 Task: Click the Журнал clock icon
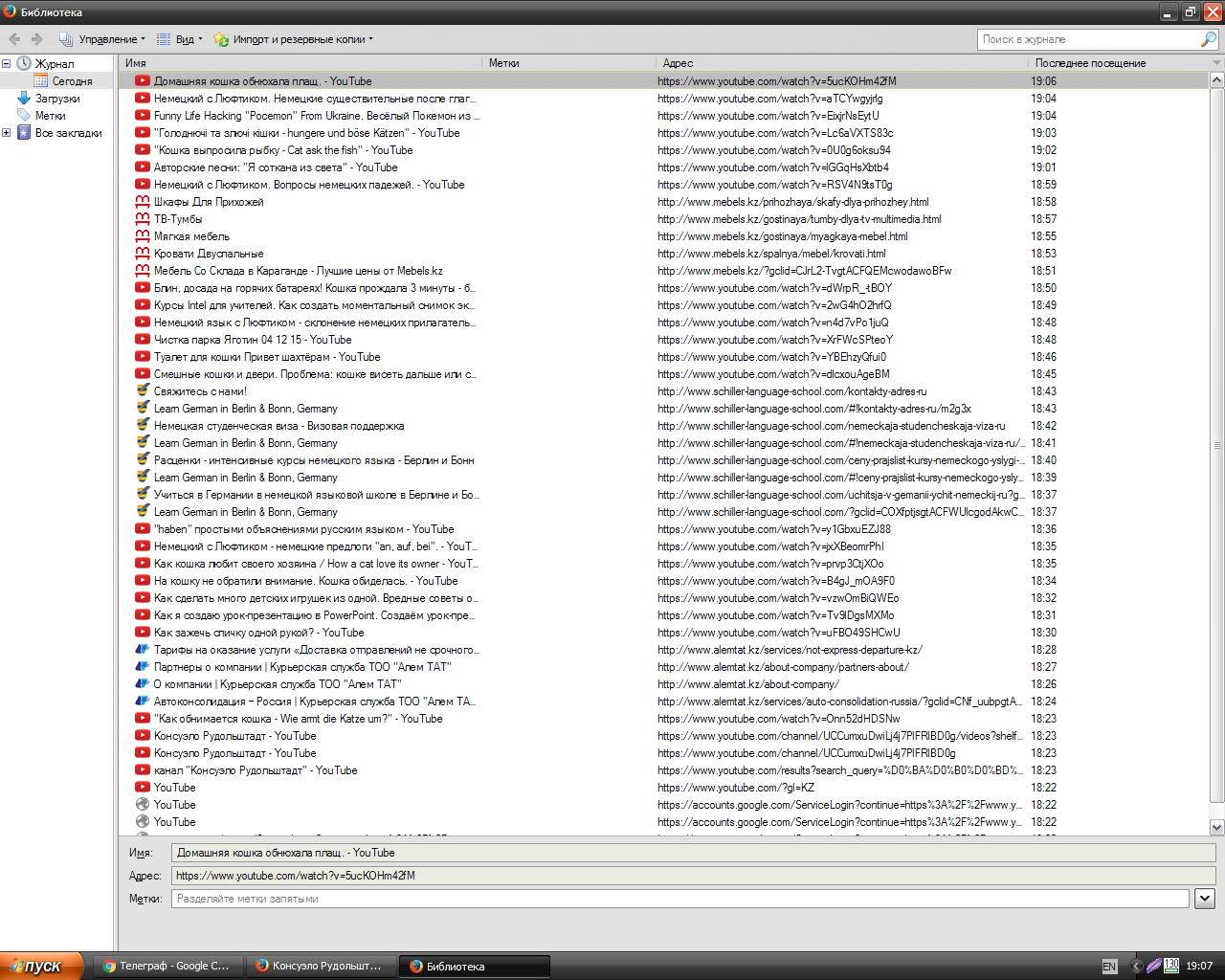(x=24, y=64)
